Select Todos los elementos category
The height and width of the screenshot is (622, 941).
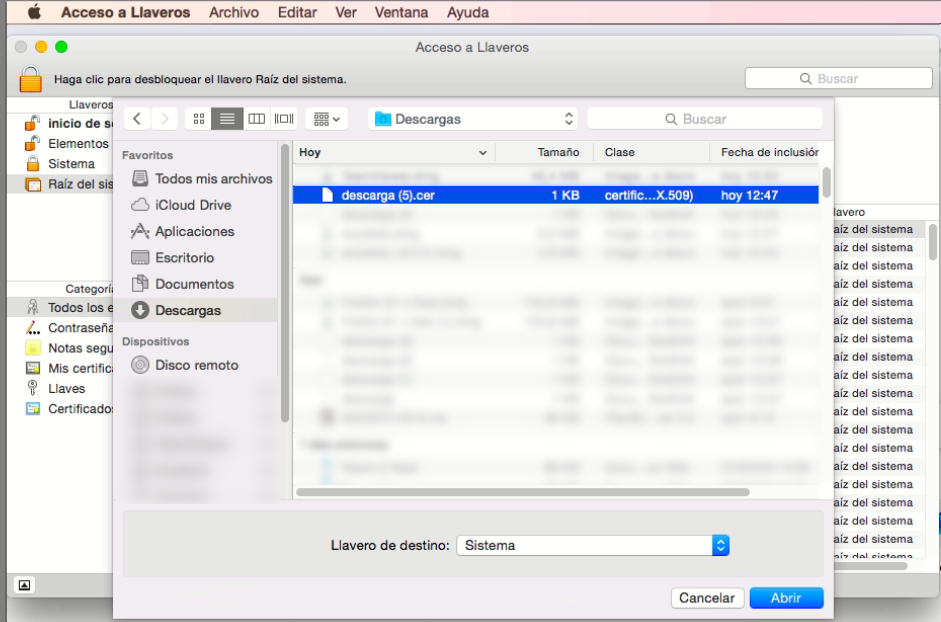click(x=61, y=307)
